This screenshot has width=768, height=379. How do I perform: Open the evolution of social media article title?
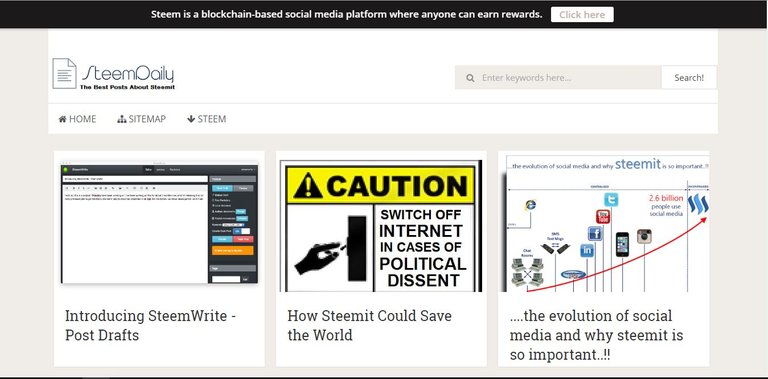(597, 335)
